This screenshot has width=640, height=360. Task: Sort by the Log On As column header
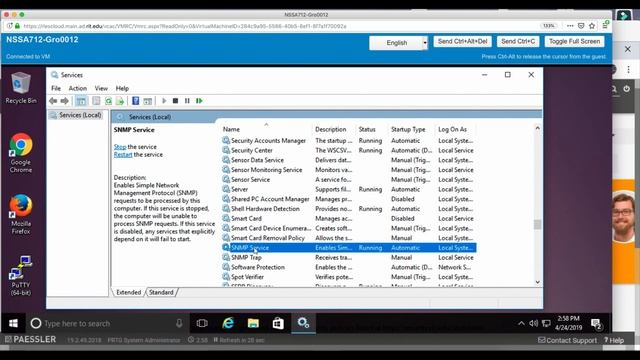pyautogui.click(x=452, y=129)
